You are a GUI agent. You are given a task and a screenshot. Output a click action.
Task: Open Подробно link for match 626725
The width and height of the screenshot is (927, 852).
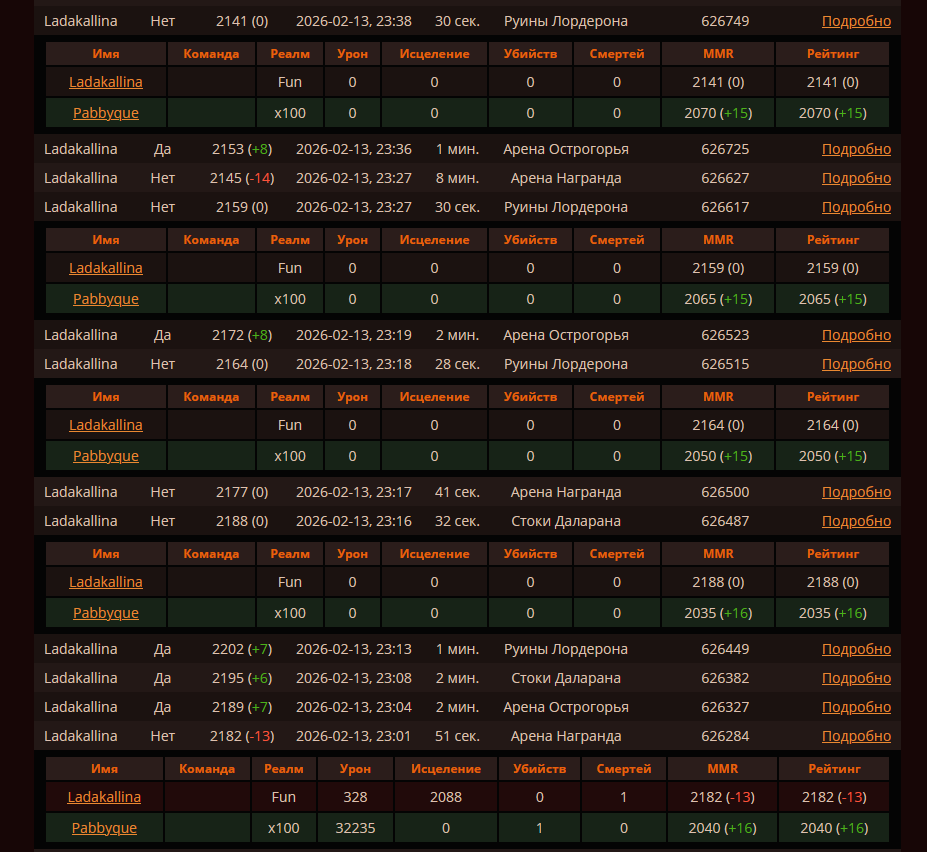pyautogui.click(x=856, y=149)
